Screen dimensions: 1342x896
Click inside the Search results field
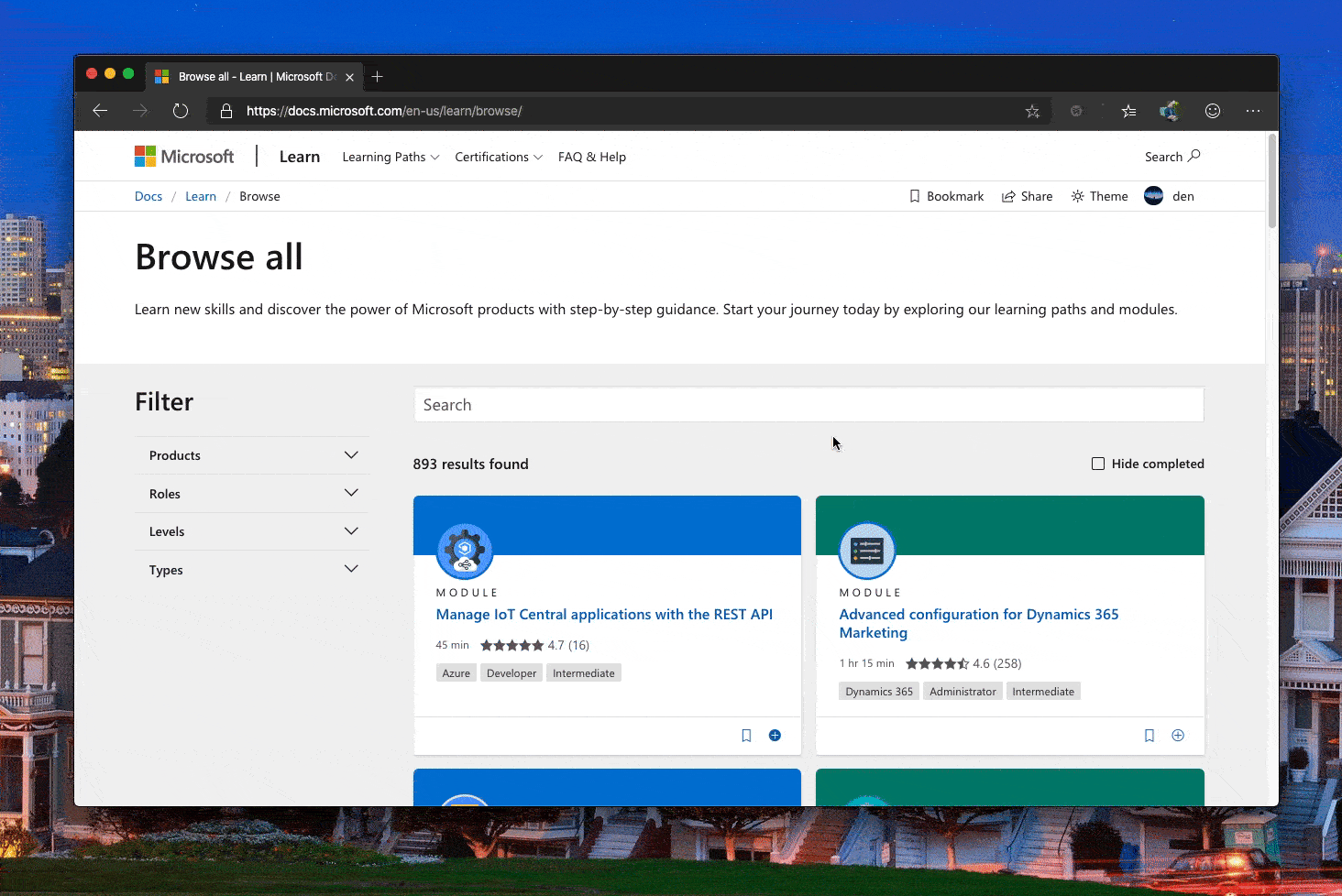click(x=808, y=404)
